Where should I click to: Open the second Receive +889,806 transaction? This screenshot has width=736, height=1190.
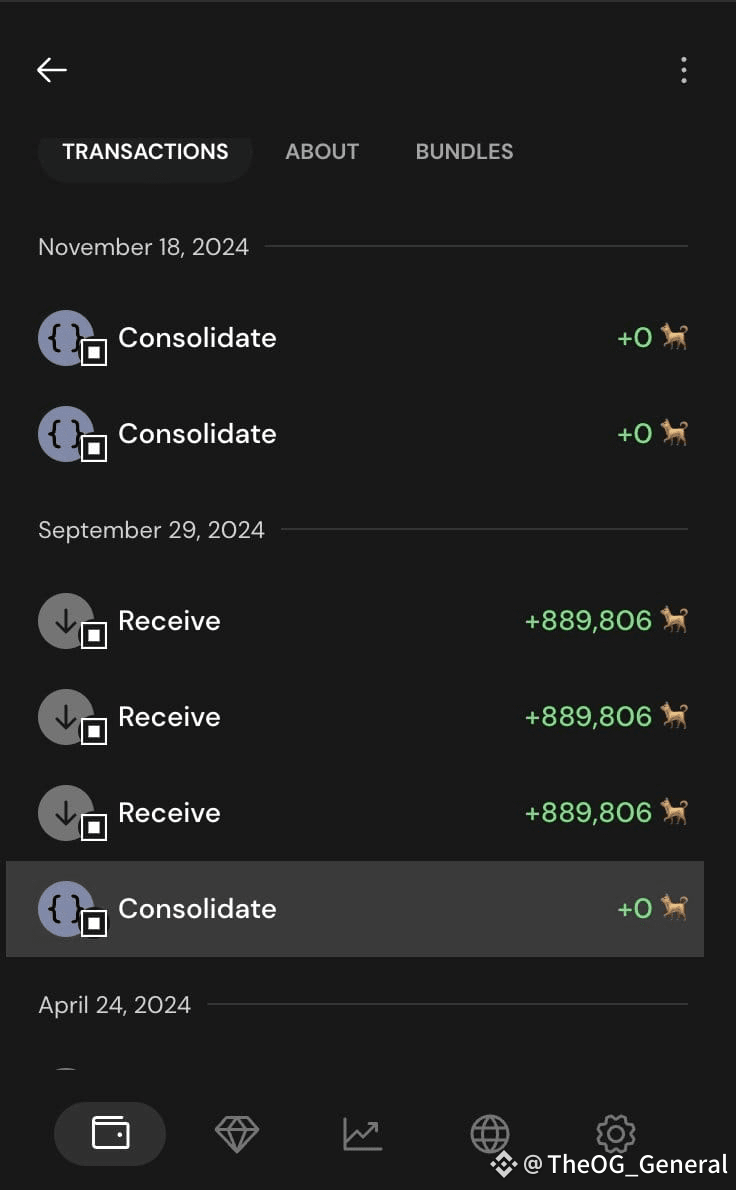363,716
